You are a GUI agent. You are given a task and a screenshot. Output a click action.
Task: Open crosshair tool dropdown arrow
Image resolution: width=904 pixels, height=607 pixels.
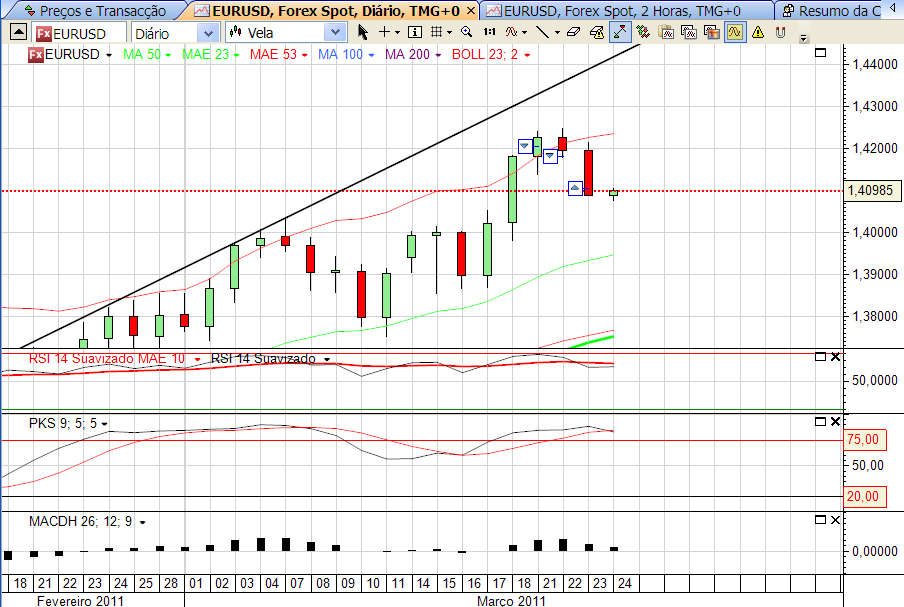tap(397, 33)
